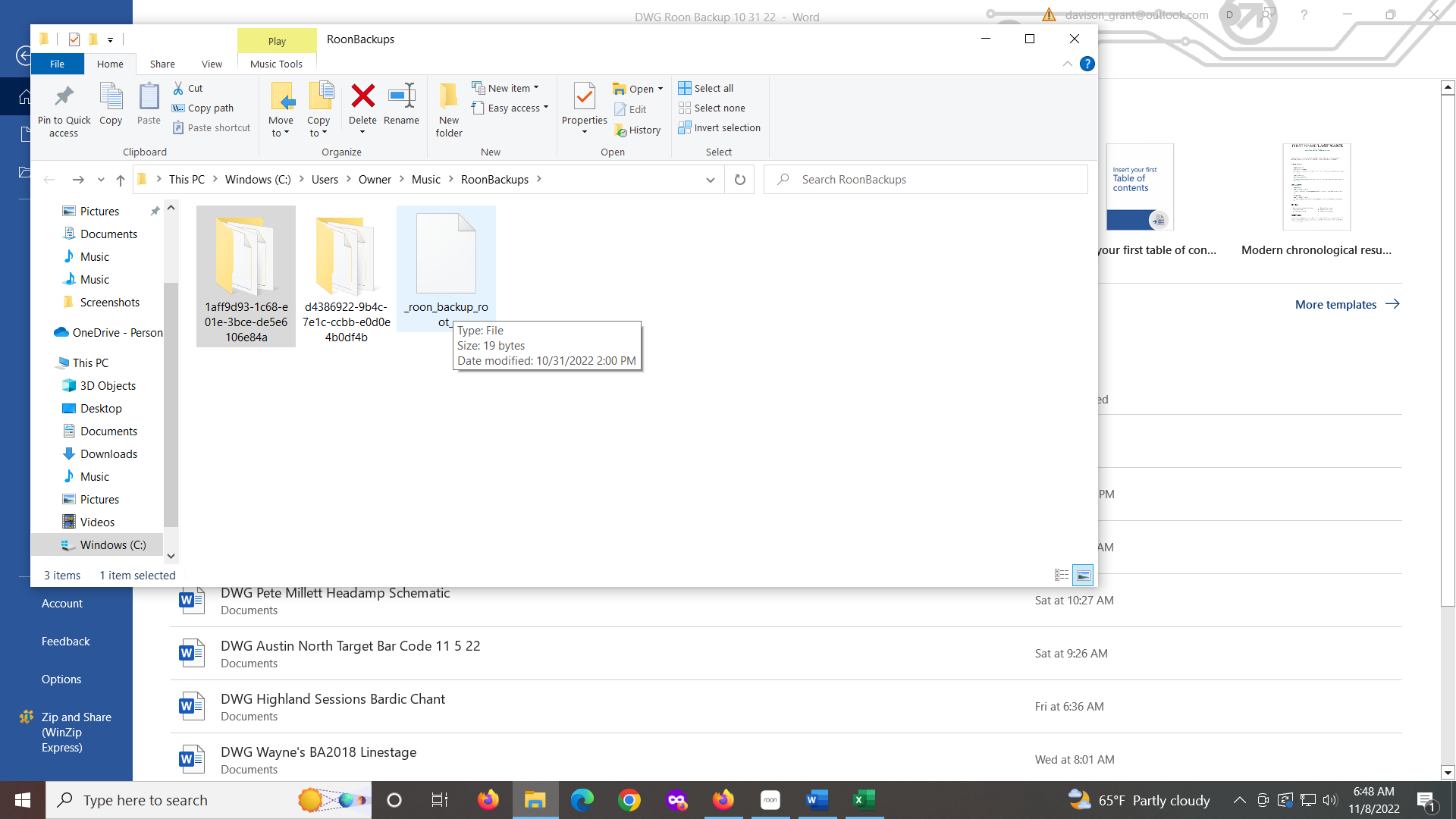Click the Select none command
Screen dimensions: 1456x819
click(x=711, y=108)
